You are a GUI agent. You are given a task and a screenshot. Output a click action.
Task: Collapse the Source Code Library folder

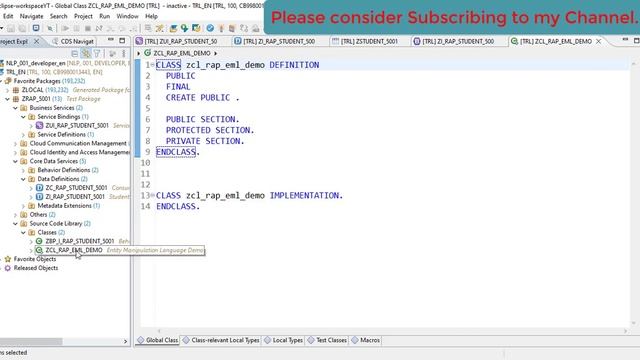click(15, 224)
